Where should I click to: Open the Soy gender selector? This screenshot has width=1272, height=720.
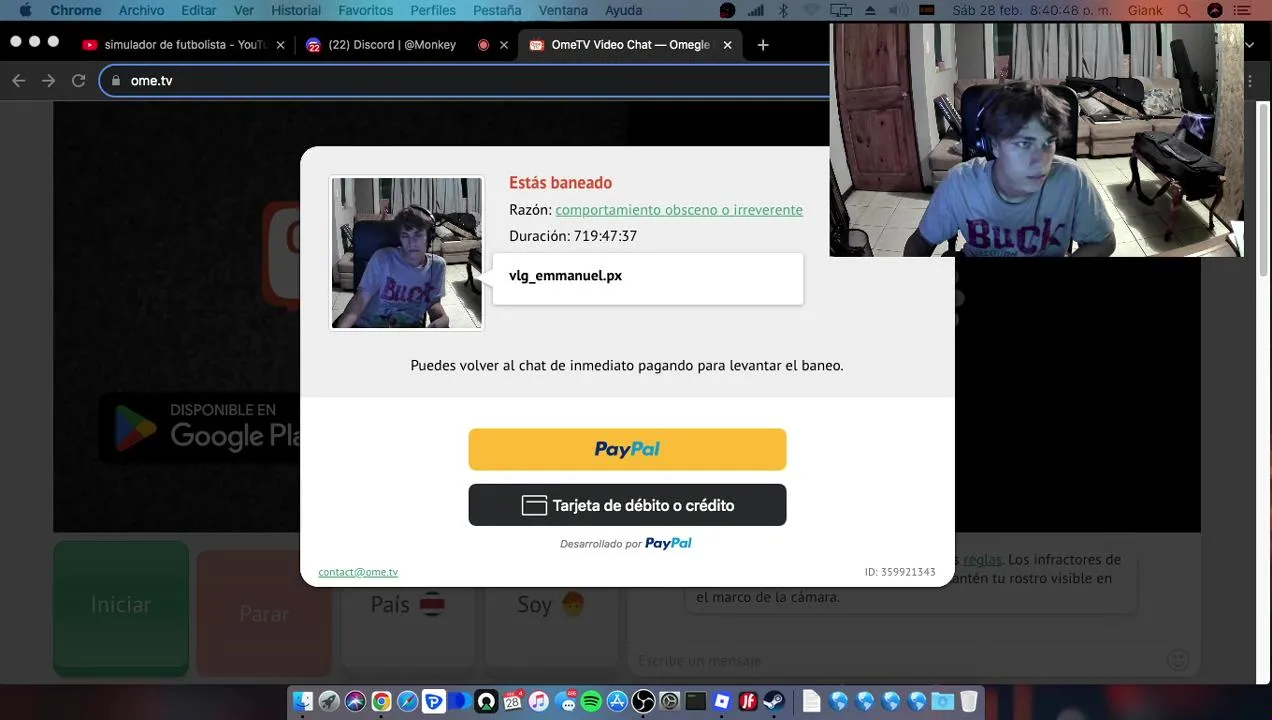(551, 604)
